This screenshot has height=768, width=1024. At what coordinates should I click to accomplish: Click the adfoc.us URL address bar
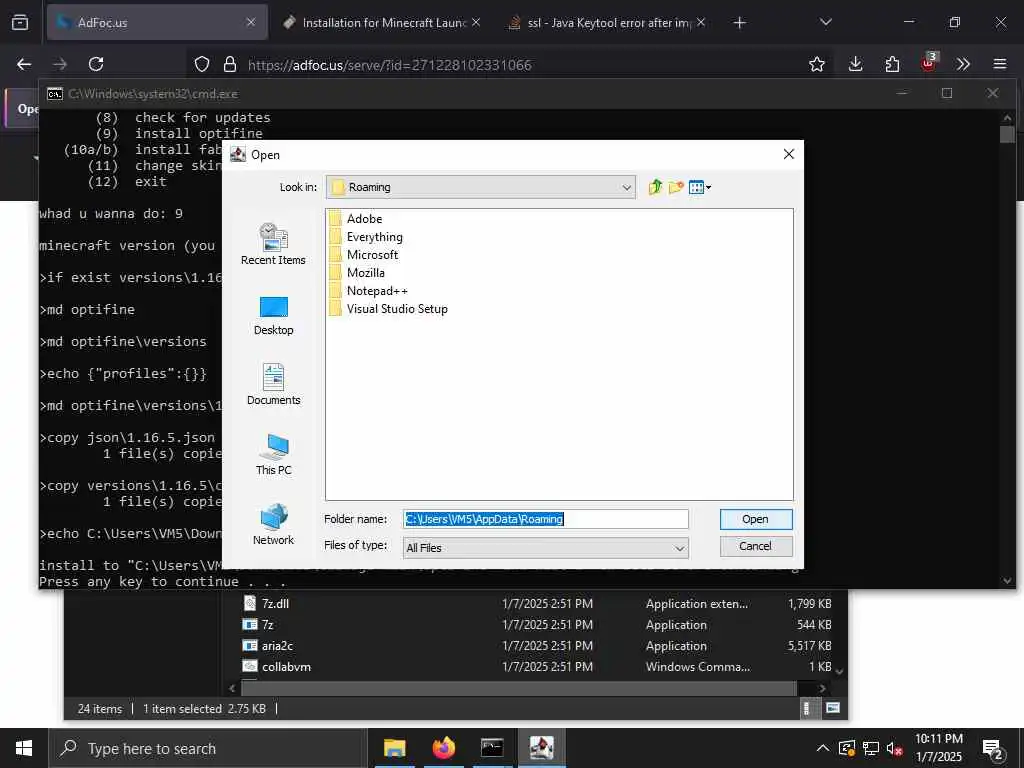390,65
